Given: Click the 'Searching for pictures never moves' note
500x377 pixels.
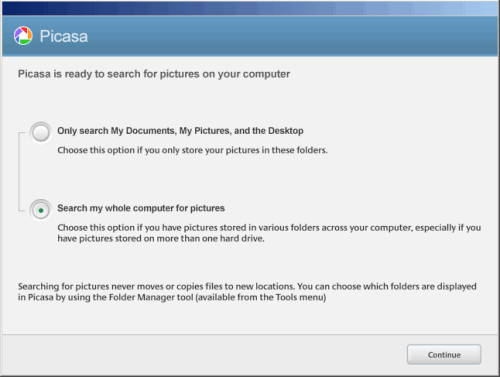Looking at the screenshot, I should click(x=247, y=286).
